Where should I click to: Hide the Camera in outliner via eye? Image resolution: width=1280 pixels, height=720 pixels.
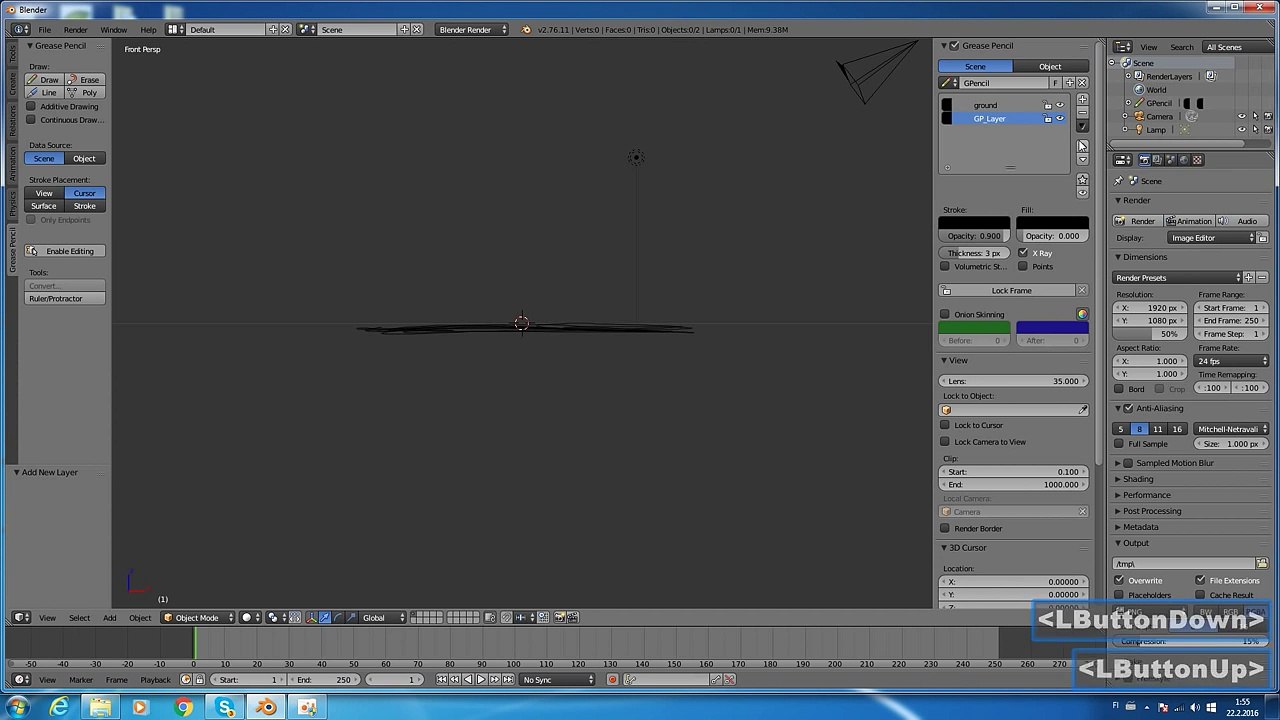(x=1242, y=117)
